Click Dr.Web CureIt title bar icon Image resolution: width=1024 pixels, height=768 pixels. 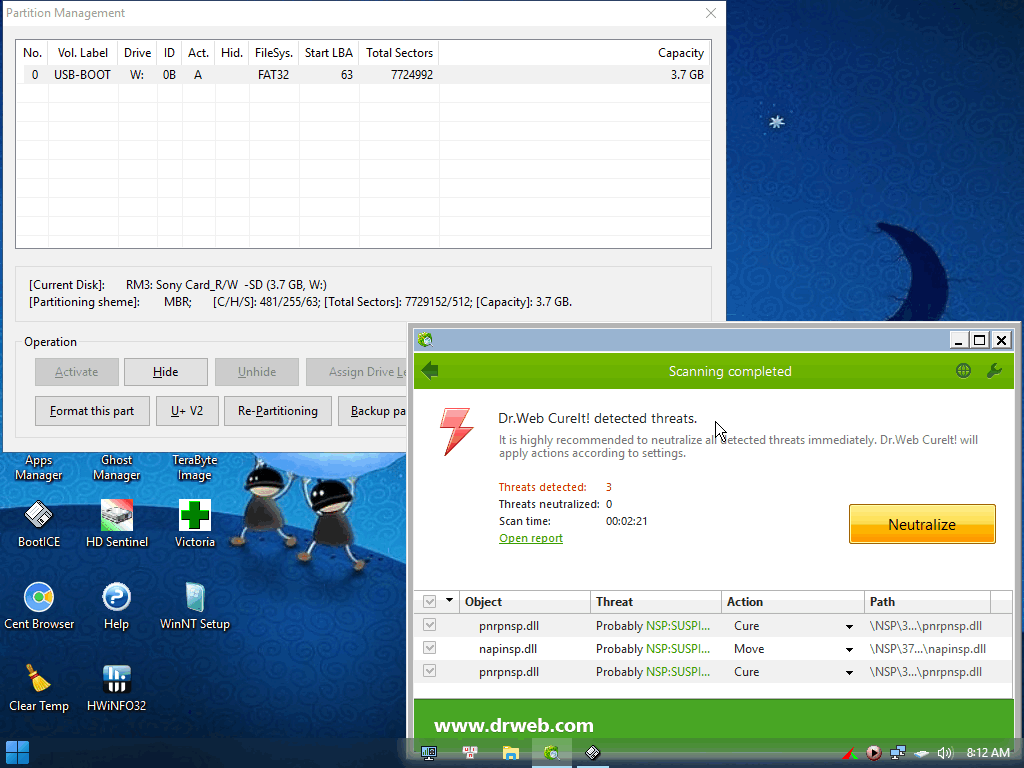pos(426,340)
